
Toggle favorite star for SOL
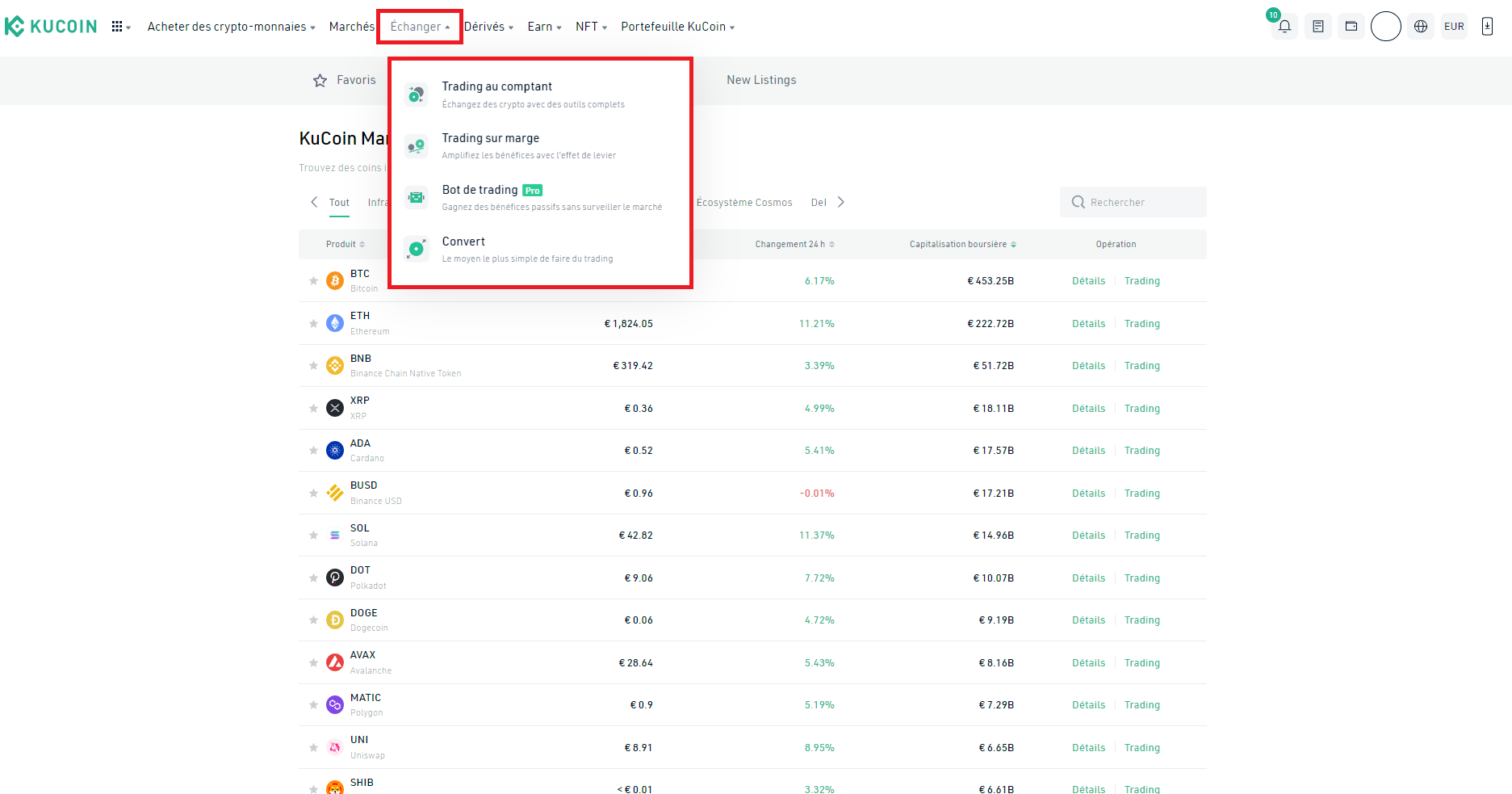pos(313,535)
